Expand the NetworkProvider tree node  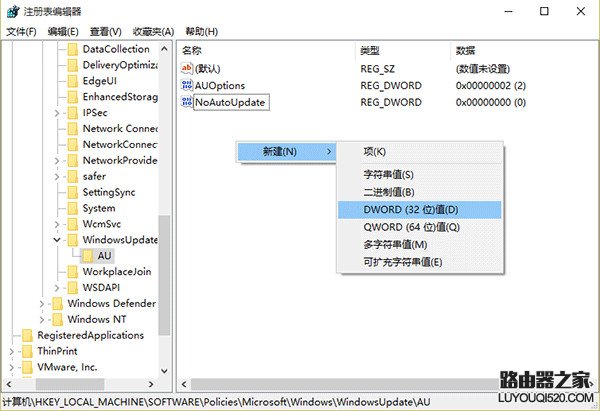coord(57,161)
